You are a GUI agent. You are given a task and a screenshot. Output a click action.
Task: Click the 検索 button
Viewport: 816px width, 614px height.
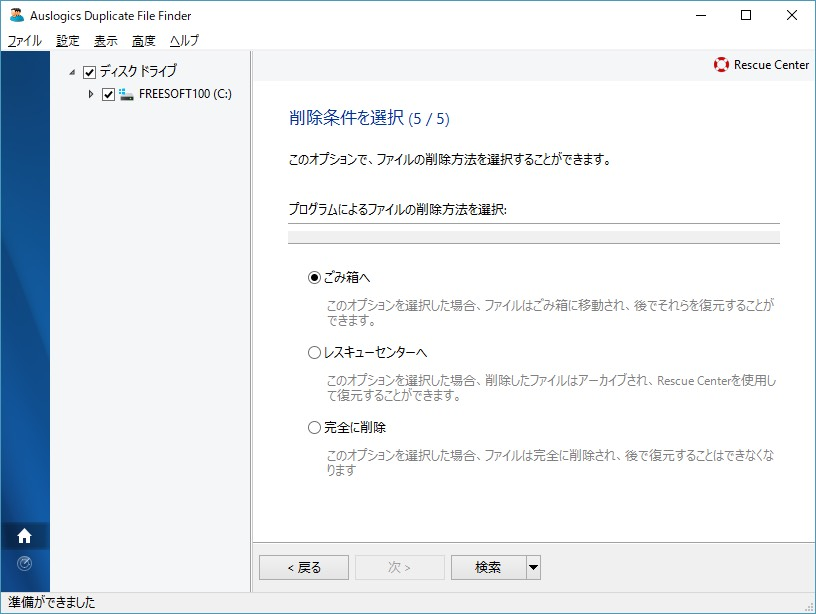coord(489,567)
